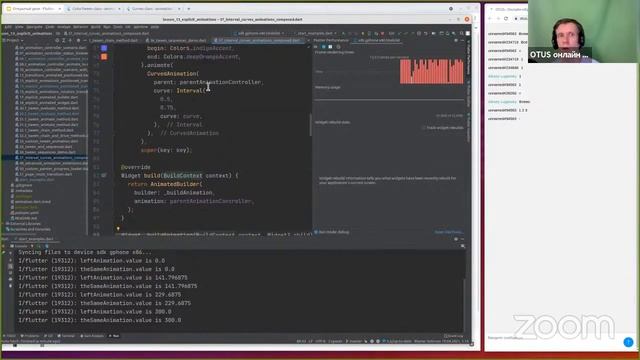Open the Problems tool window tab

(x=29, y=336)
